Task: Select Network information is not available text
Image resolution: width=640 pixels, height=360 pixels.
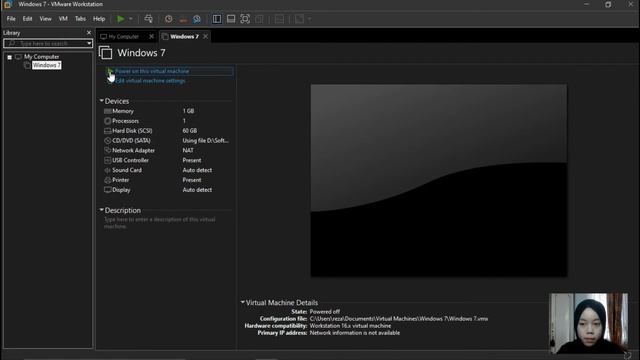Action: click(x=355, y=333)
